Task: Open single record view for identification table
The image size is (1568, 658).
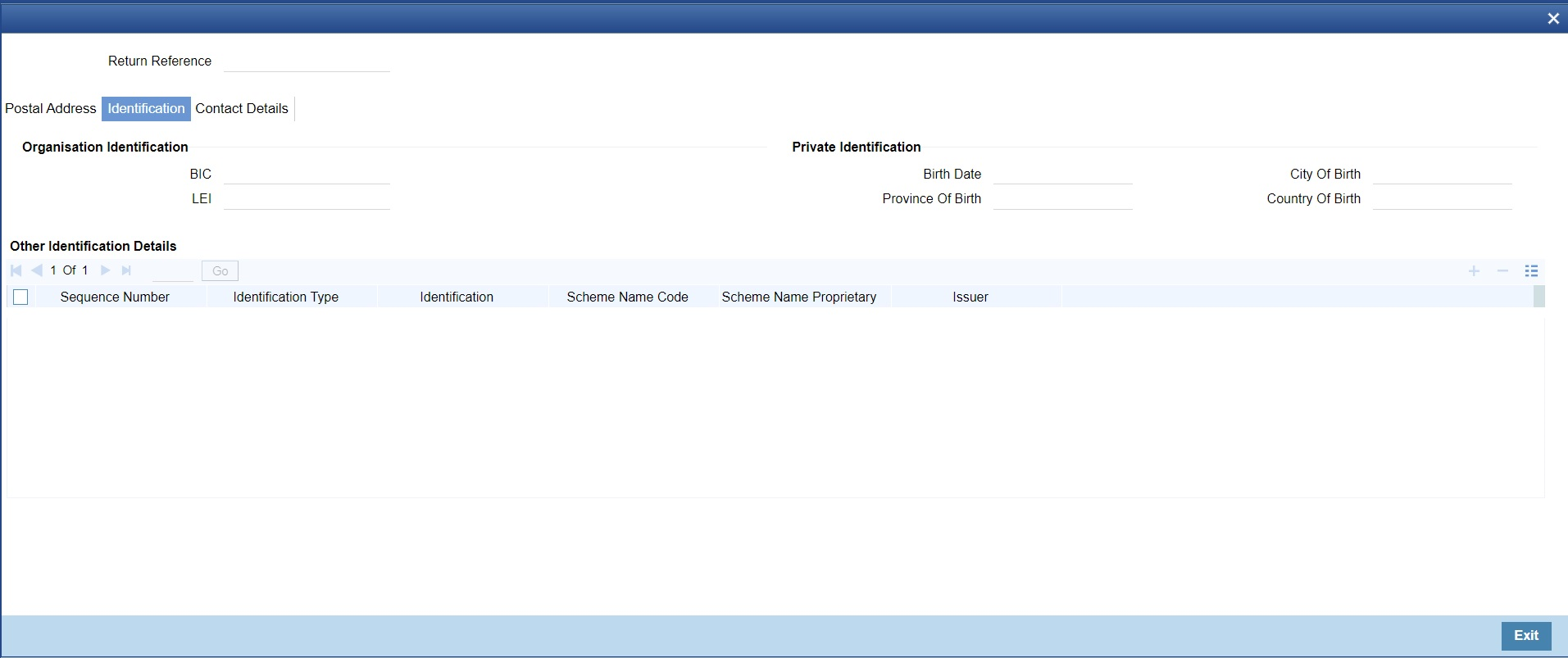Action: coord(1531,270)
